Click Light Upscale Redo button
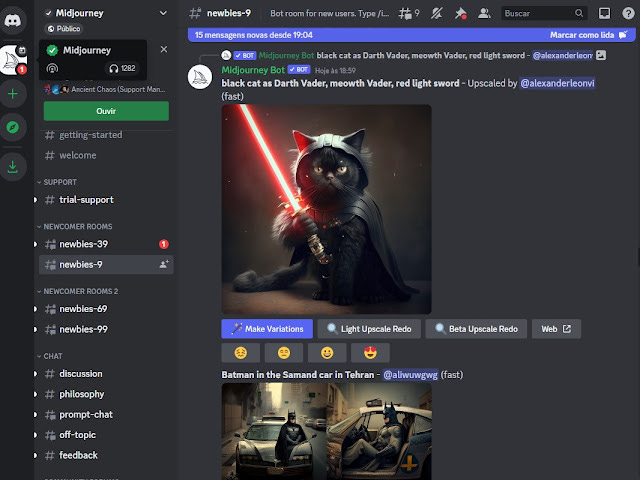The image size is (640, 480). [369, 329]
